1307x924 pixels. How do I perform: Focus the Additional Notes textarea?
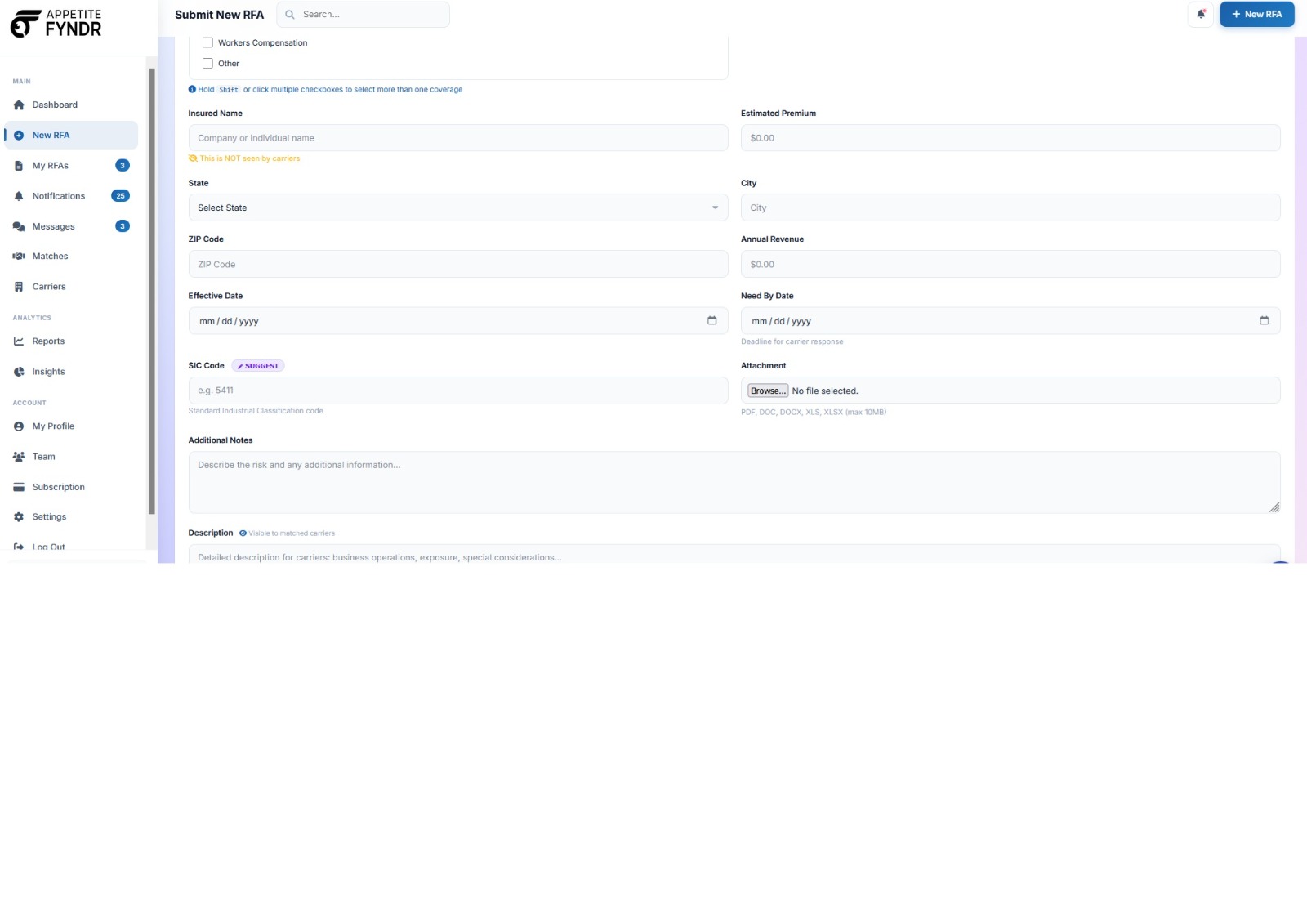pos(734,483)
